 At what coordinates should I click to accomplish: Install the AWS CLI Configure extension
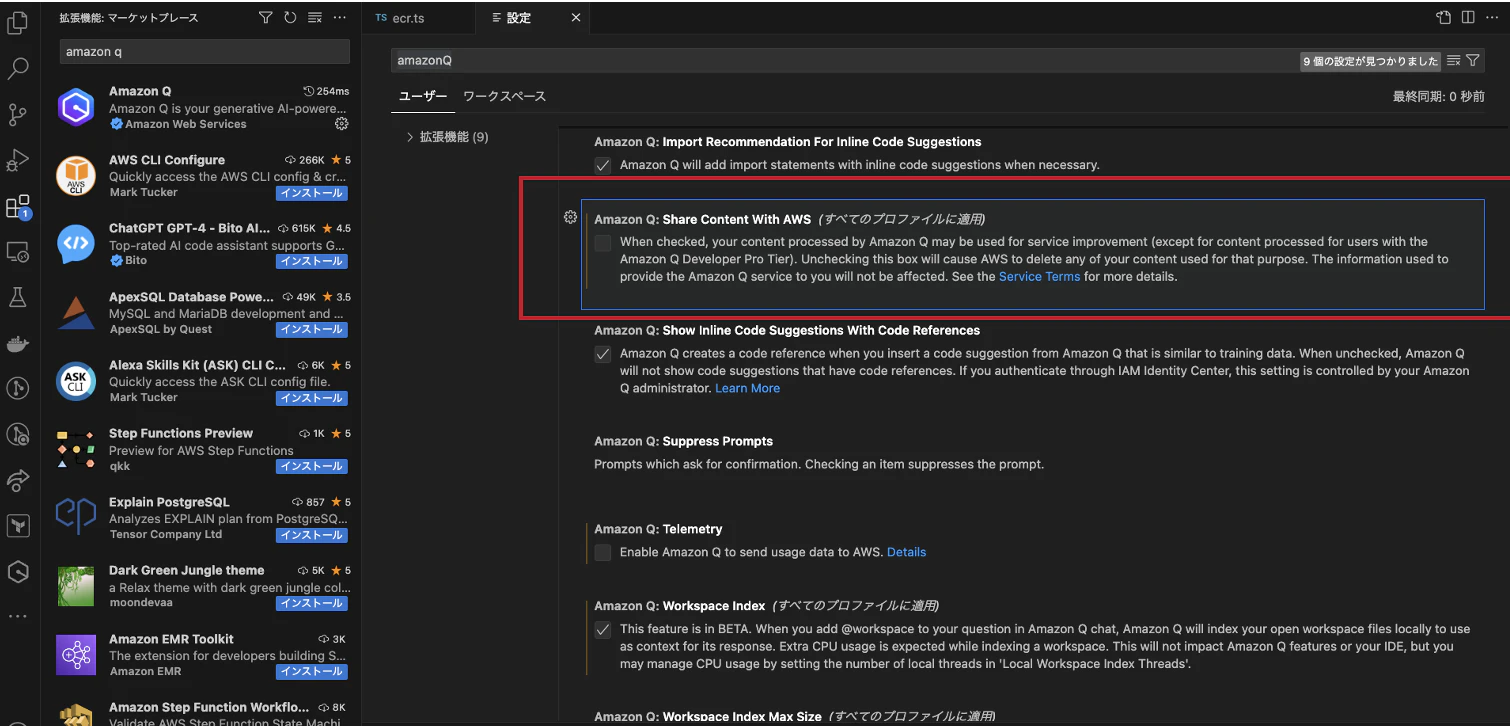tap(312, 193)
